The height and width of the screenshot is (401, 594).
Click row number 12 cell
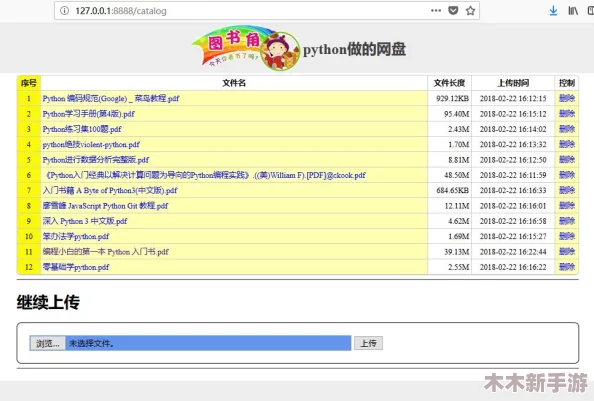click(29, 267)
